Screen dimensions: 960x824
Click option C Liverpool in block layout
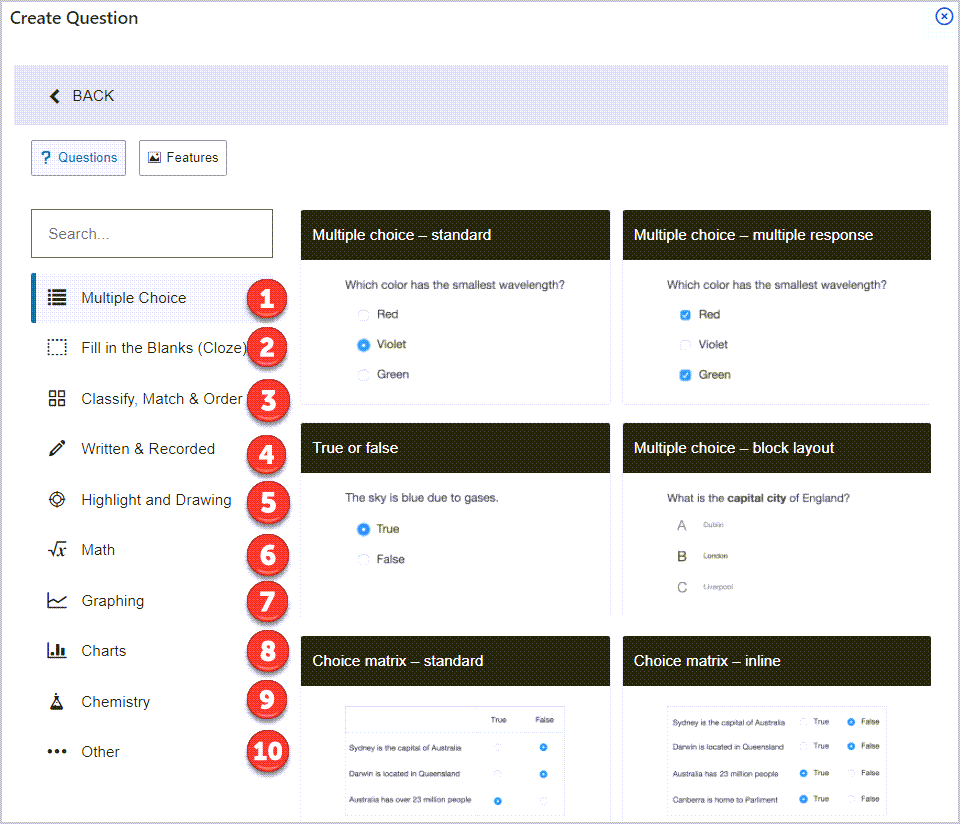click(x=705, y=587)
